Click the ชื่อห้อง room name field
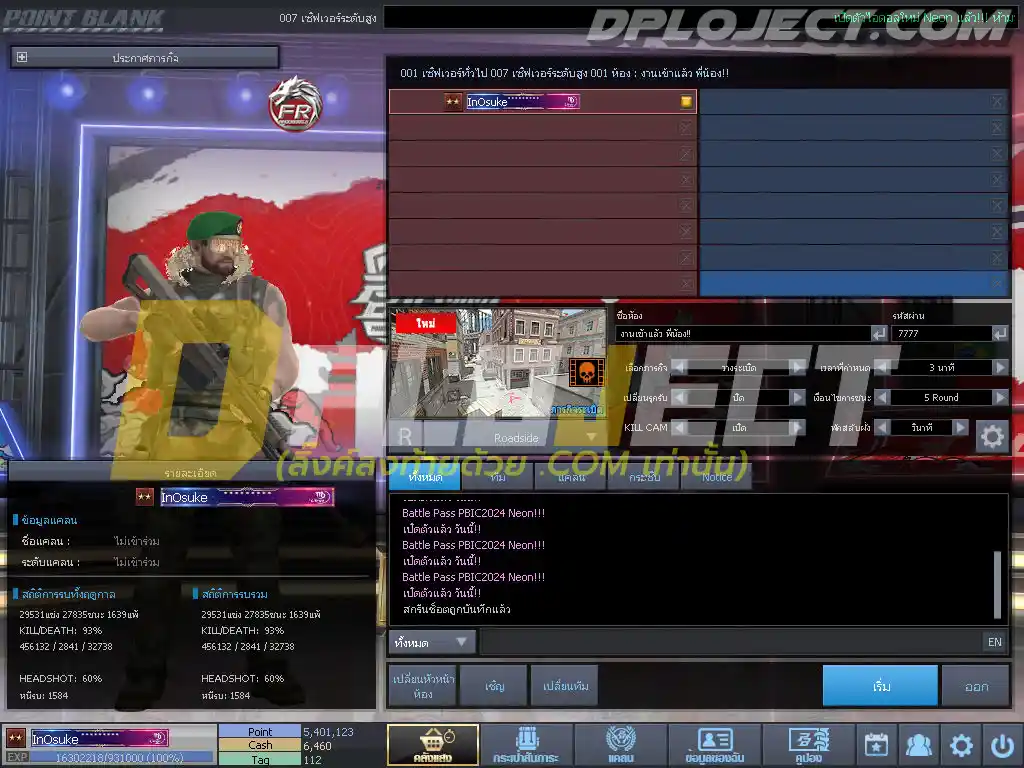 [743, 334]
